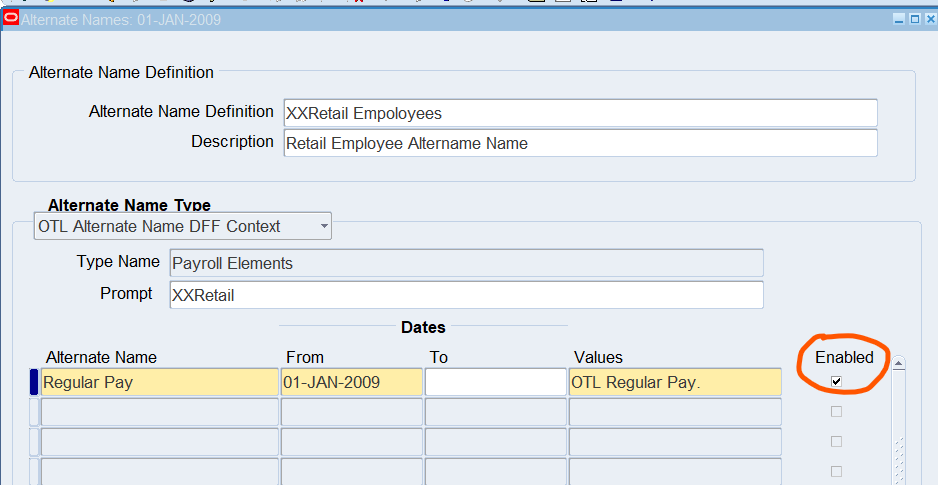Click the Prompt field containing XXRetail
Image resolution: width=938 pixels, height=485 pixels.
coord(466,295)
